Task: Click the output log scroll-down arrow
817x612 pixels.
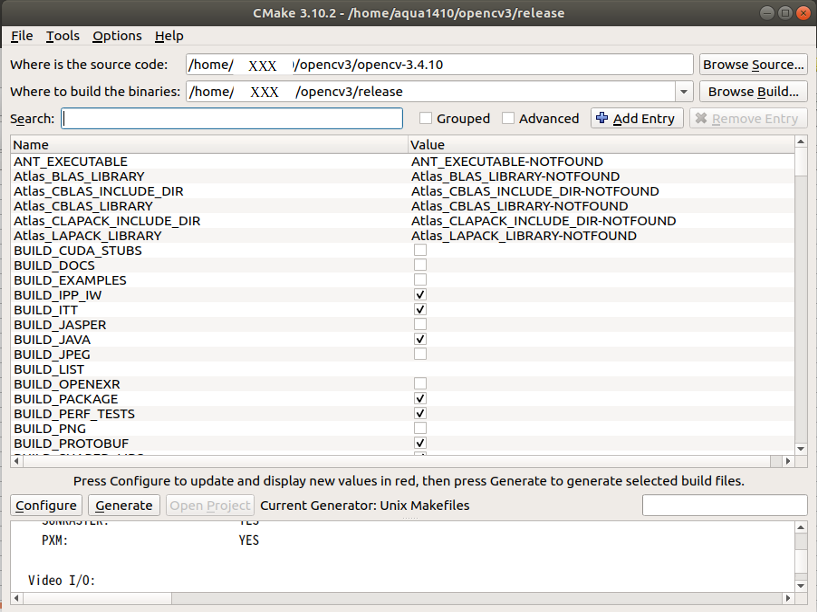Action: click(801, 586)
